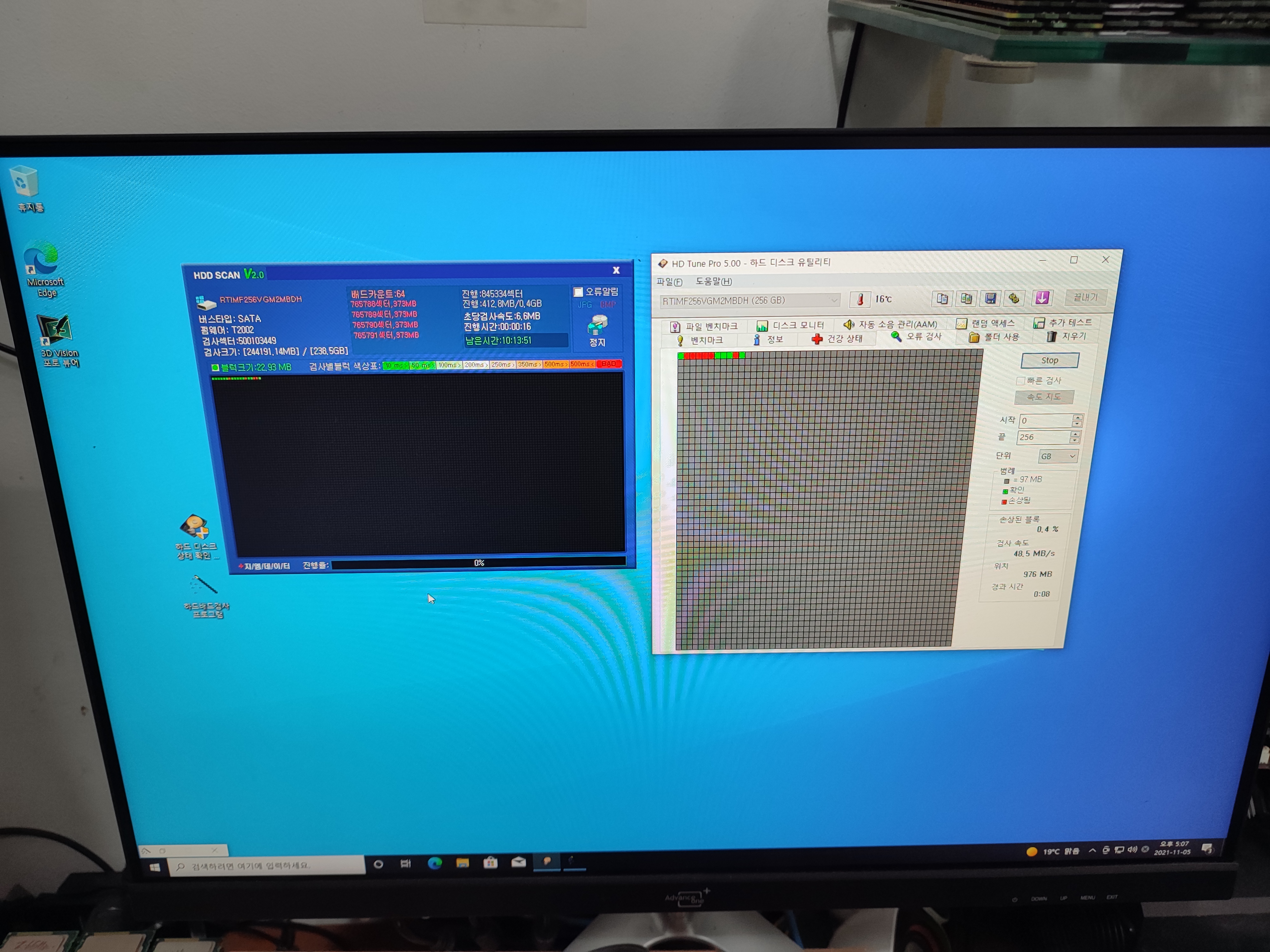Toggle the 빠른 검사 quick scan checkbox

tap(1020, 381)
